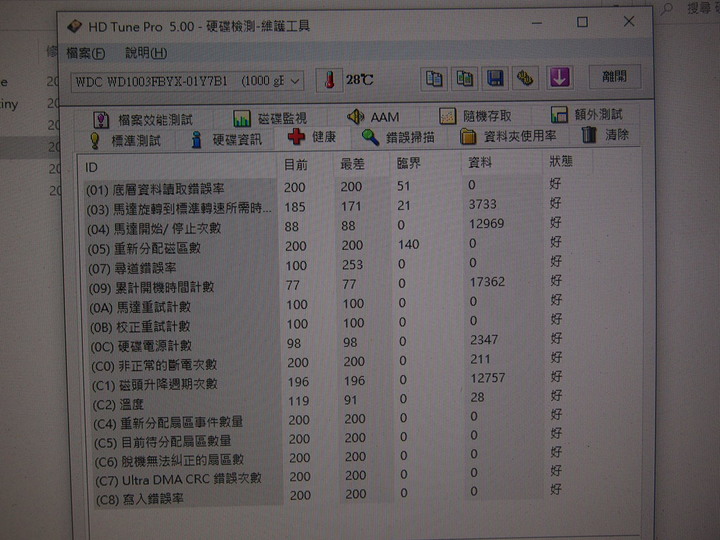The image size is (720, 540).
Task: Select row (0B) 校正重試計數
Action: 328,323
